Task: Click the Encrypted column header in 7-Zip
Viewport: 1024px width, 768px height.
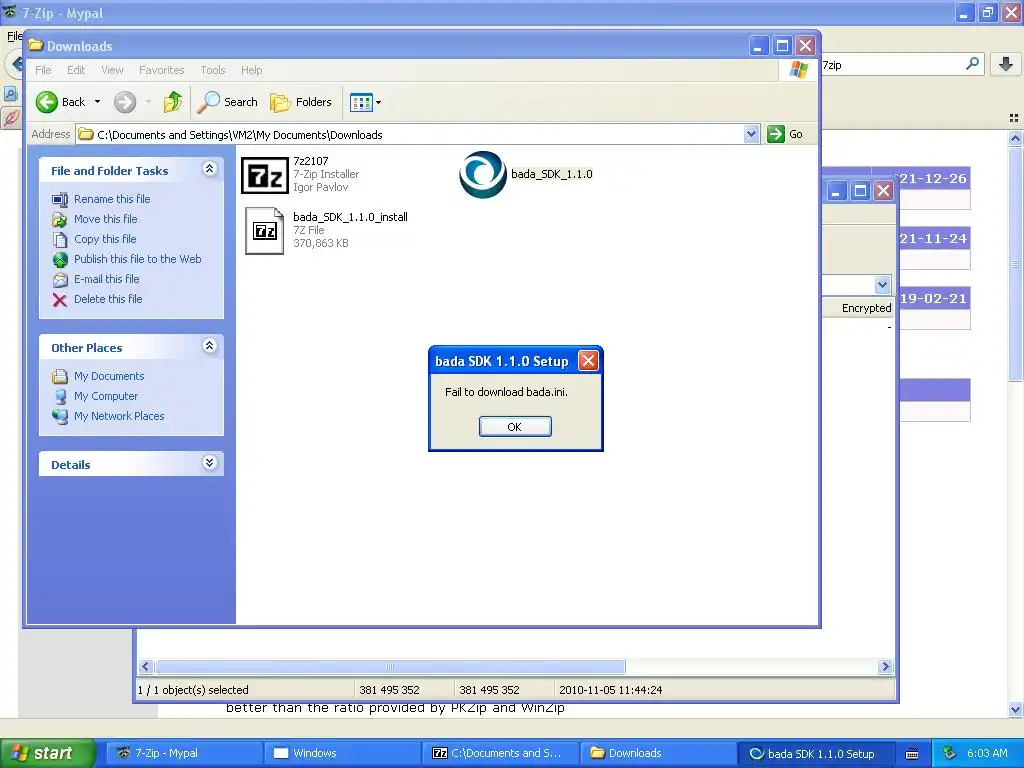Action: [857, 308]
